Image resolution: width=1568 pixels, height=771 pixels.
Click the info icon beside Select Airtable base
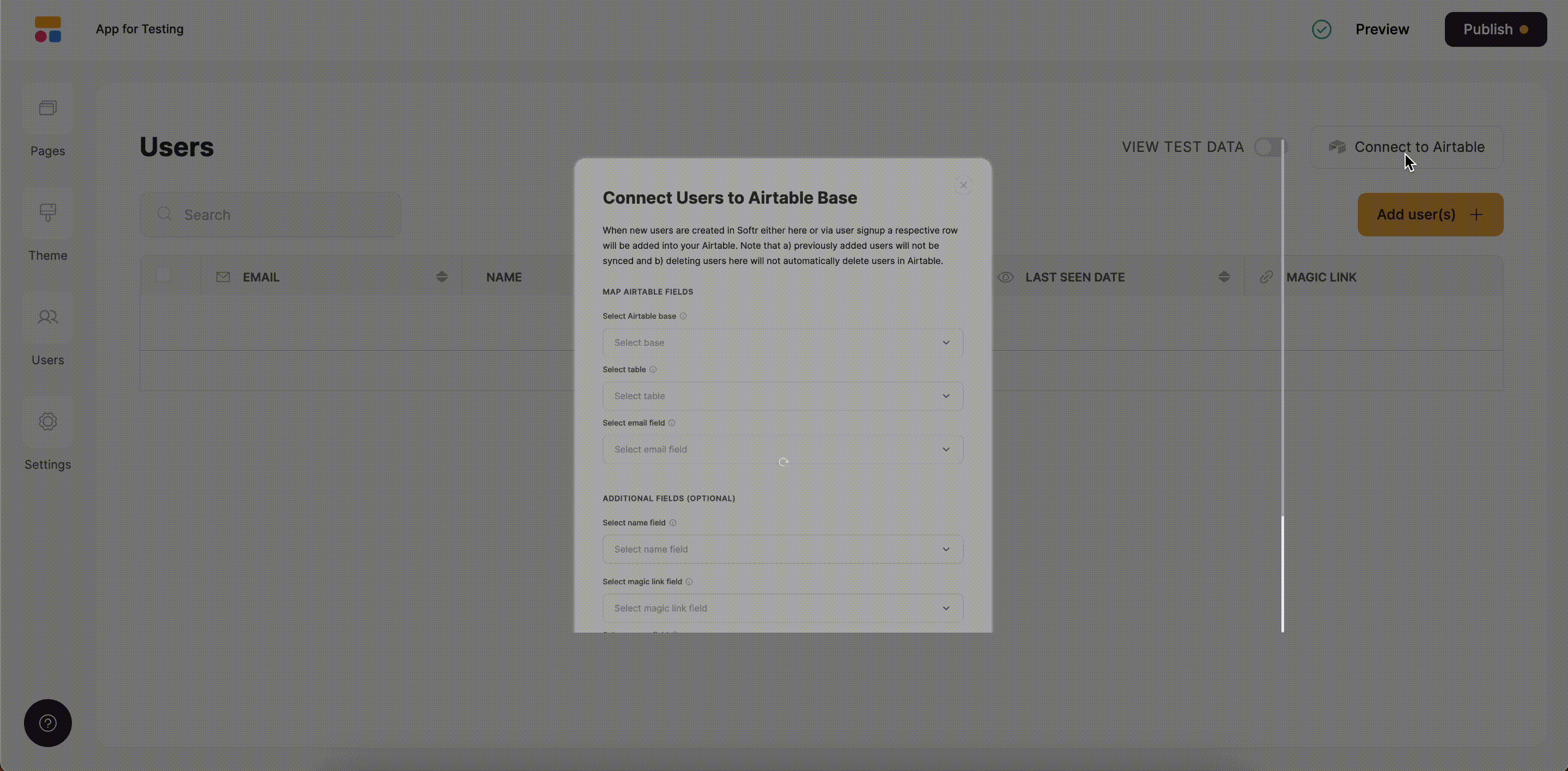click(x=683, y=316)
